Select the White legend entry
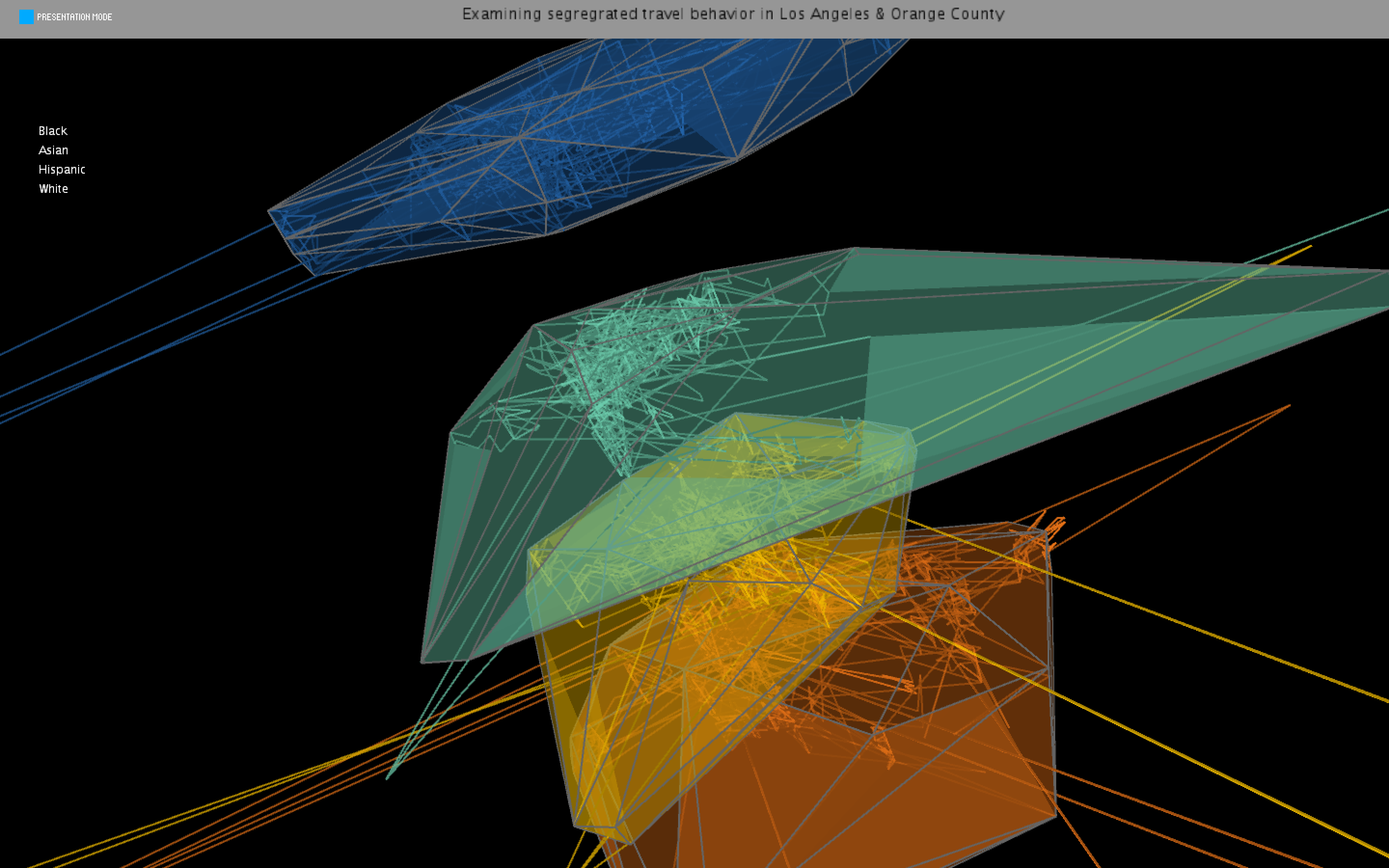1389x868 pixels. 54,189
